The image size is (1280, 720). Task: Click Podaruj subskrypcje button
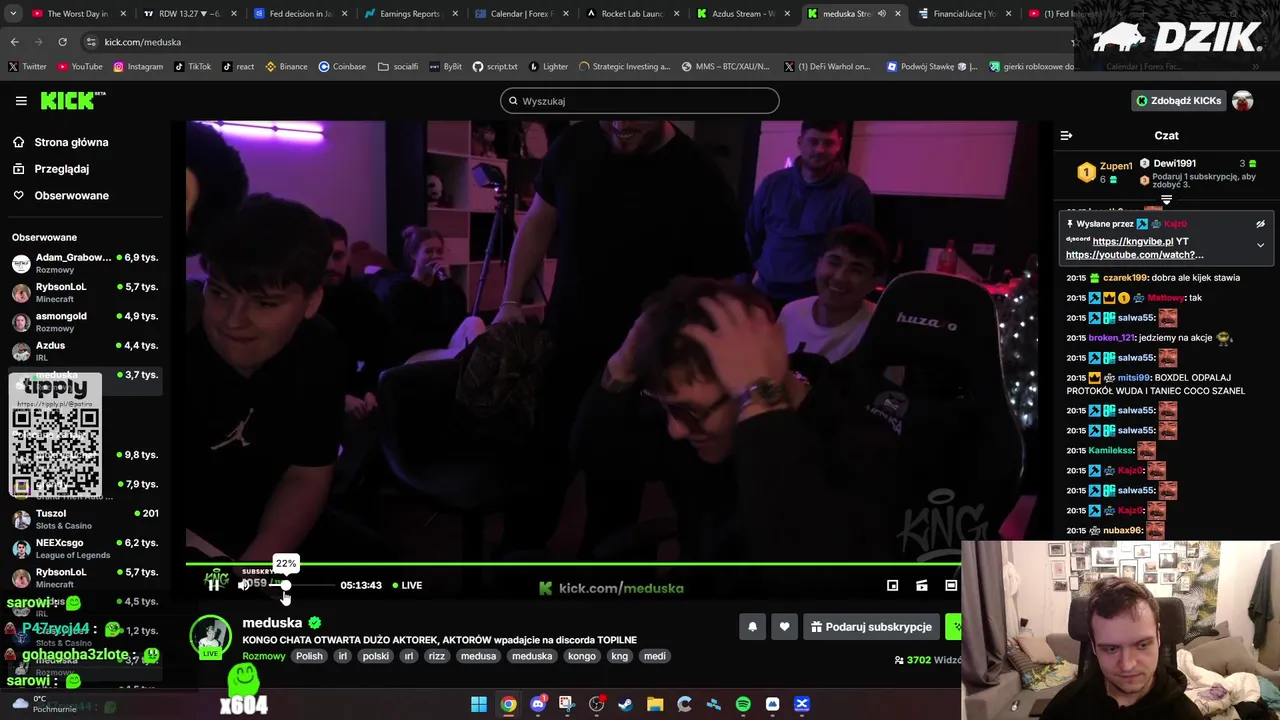[871, 627]
